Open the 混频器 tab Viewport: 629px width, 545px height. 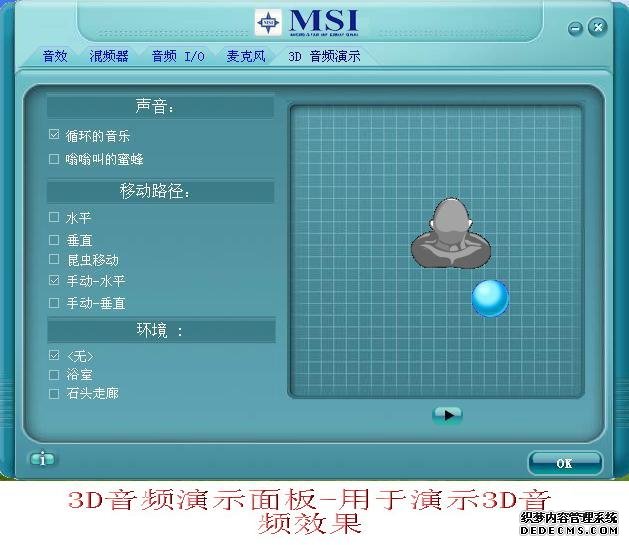pyautogui.click(x=109, y=56)
